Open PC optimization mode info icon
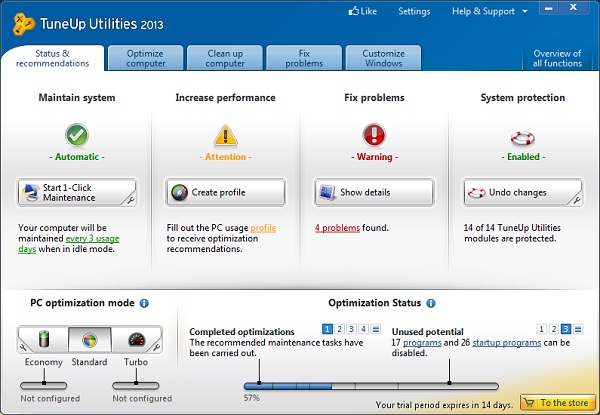The image size is (600, 415). pos(144,303)
